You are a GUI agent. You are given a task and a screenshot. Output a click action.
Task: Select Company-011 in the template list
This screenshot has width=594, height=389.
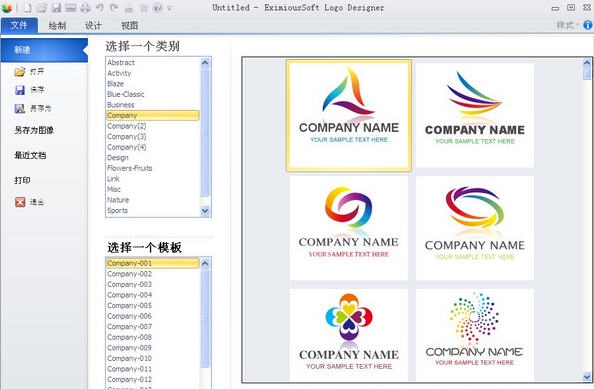click(153, 369)
